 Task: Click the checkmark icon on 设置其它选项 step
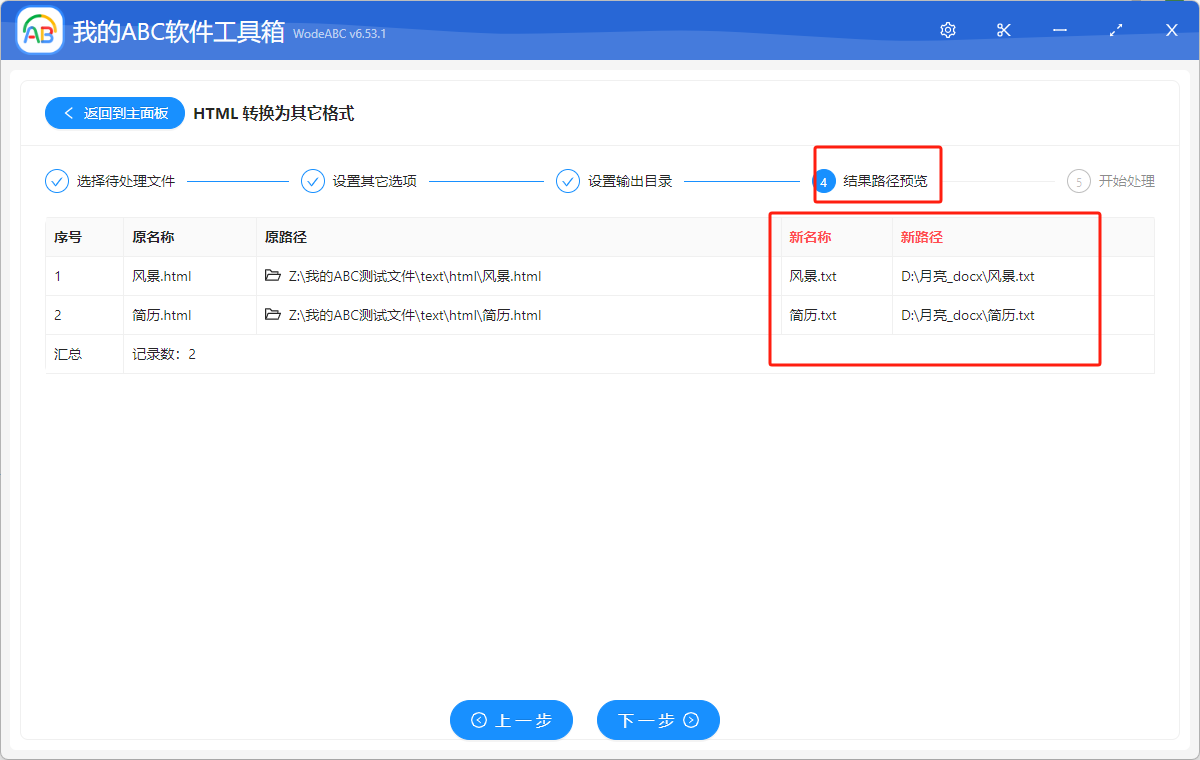click(x=313, y=181)
